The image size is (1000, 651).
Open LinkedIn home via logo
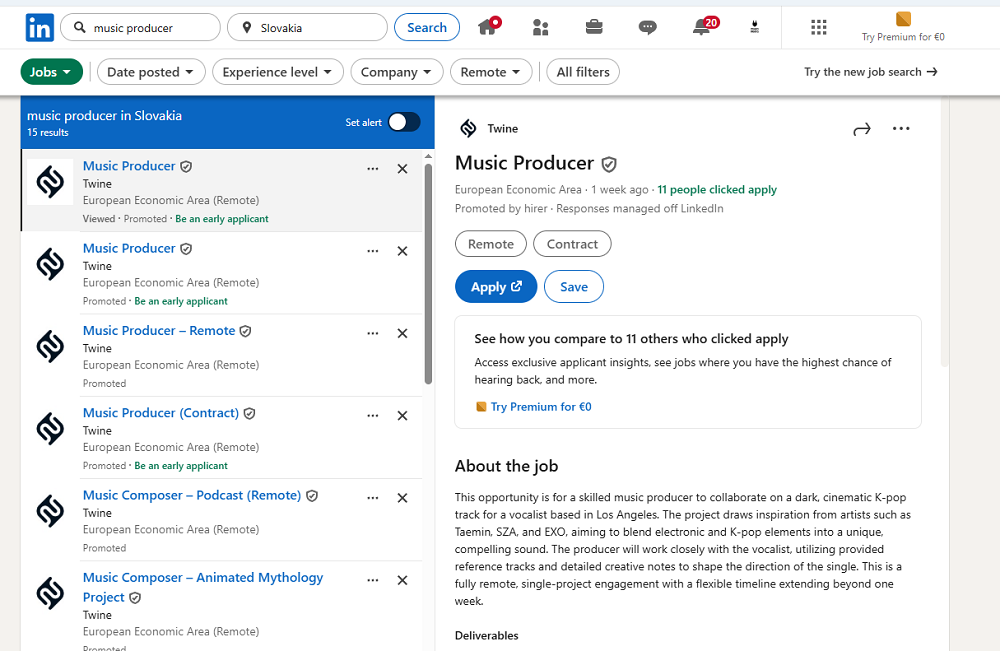pos(40,28)
